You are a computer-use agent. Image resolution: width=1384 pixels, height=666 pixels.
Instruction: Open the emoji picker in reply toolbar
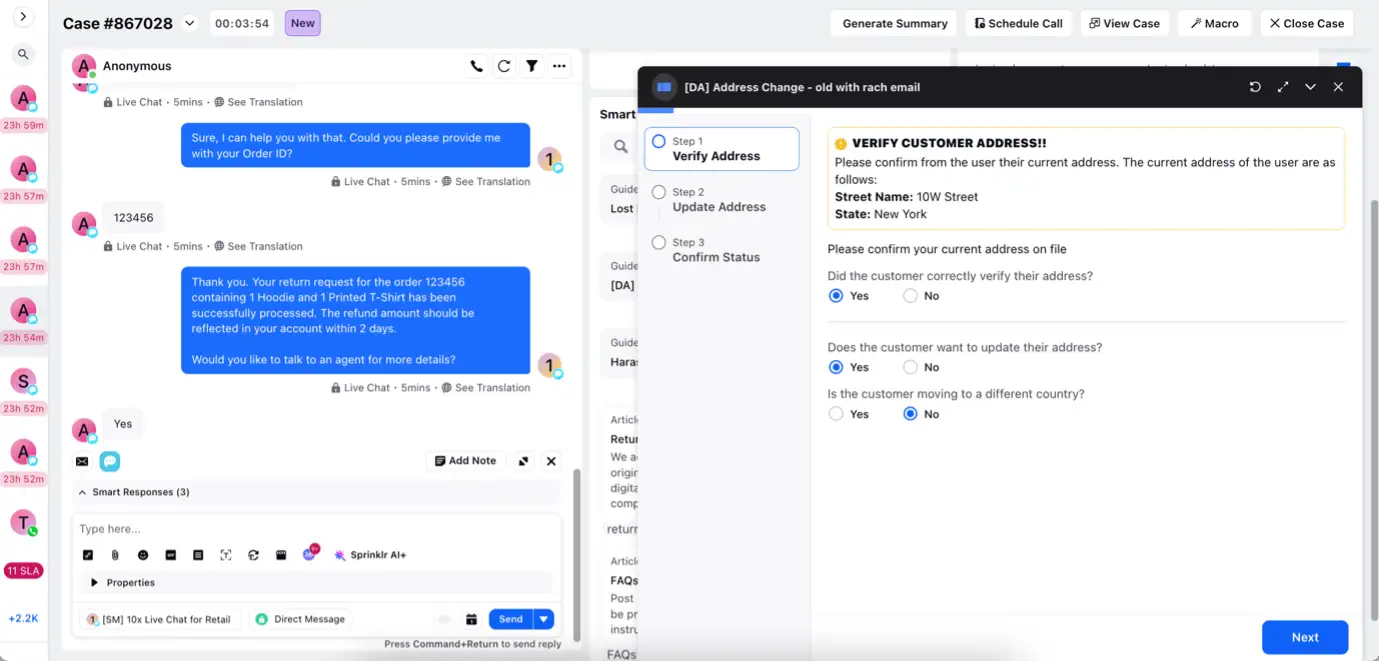click(x=143, y=555)
